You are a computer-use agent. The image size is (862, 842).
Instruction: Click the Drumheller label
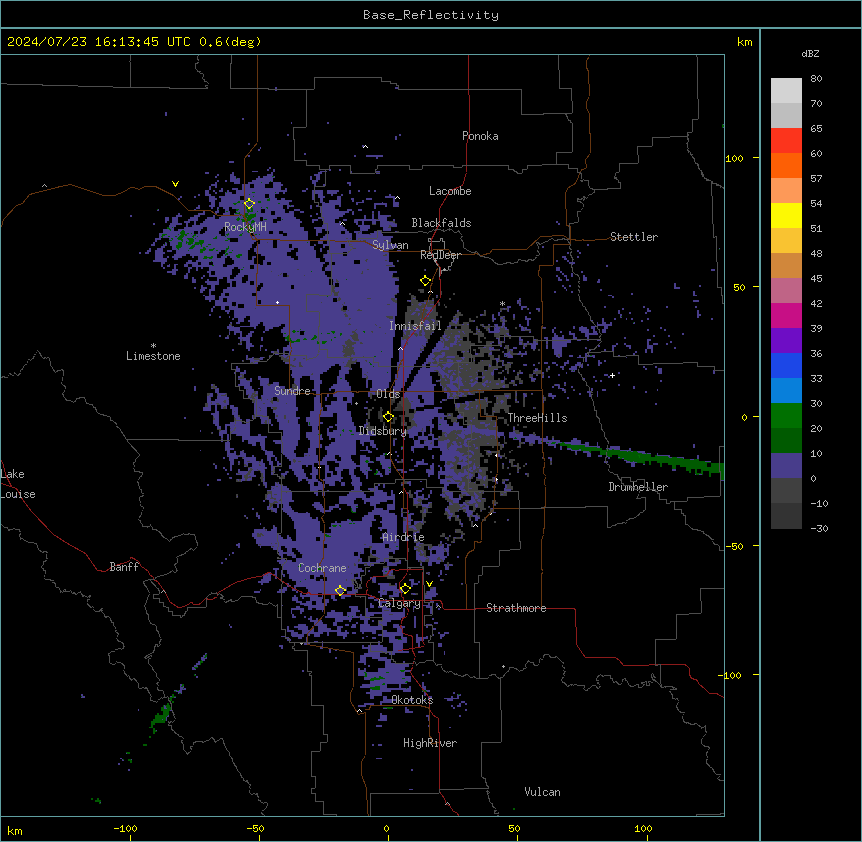[638, 487]
